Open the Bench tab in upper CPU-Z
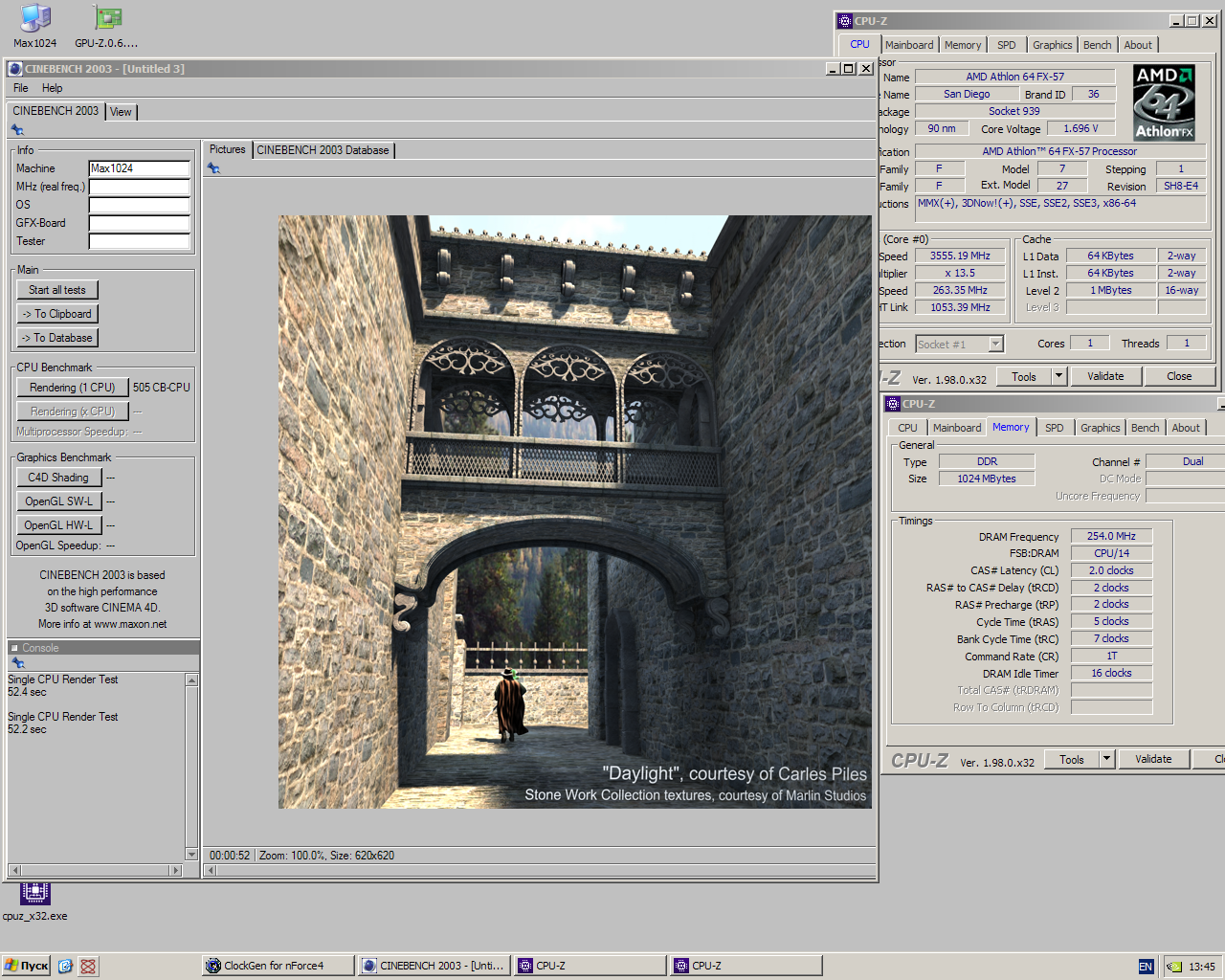The width and height of the screenshot is (1225, 980). (1098, 45)
